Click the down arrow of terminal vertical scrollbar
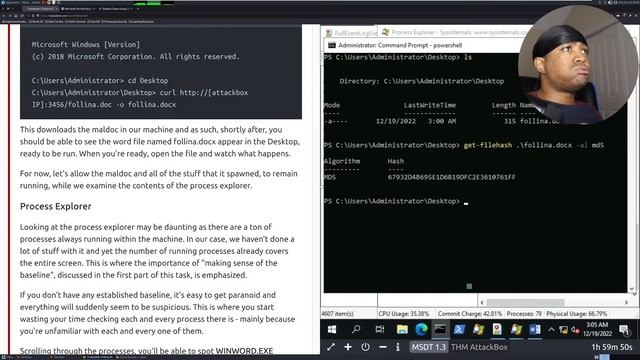 click(x=632, y=289)
